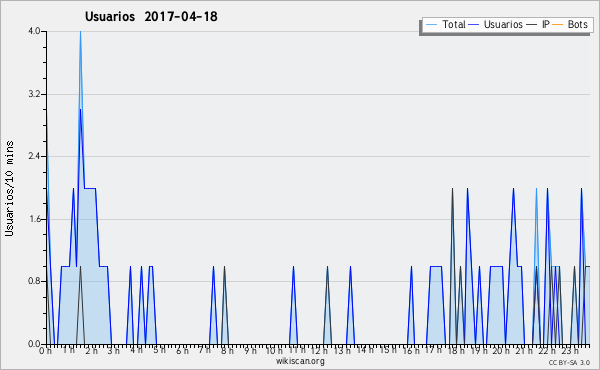The width and height of the screenshot is (600, 370).
Task: Click the x-axis label '19 h'
Action: 479,351
